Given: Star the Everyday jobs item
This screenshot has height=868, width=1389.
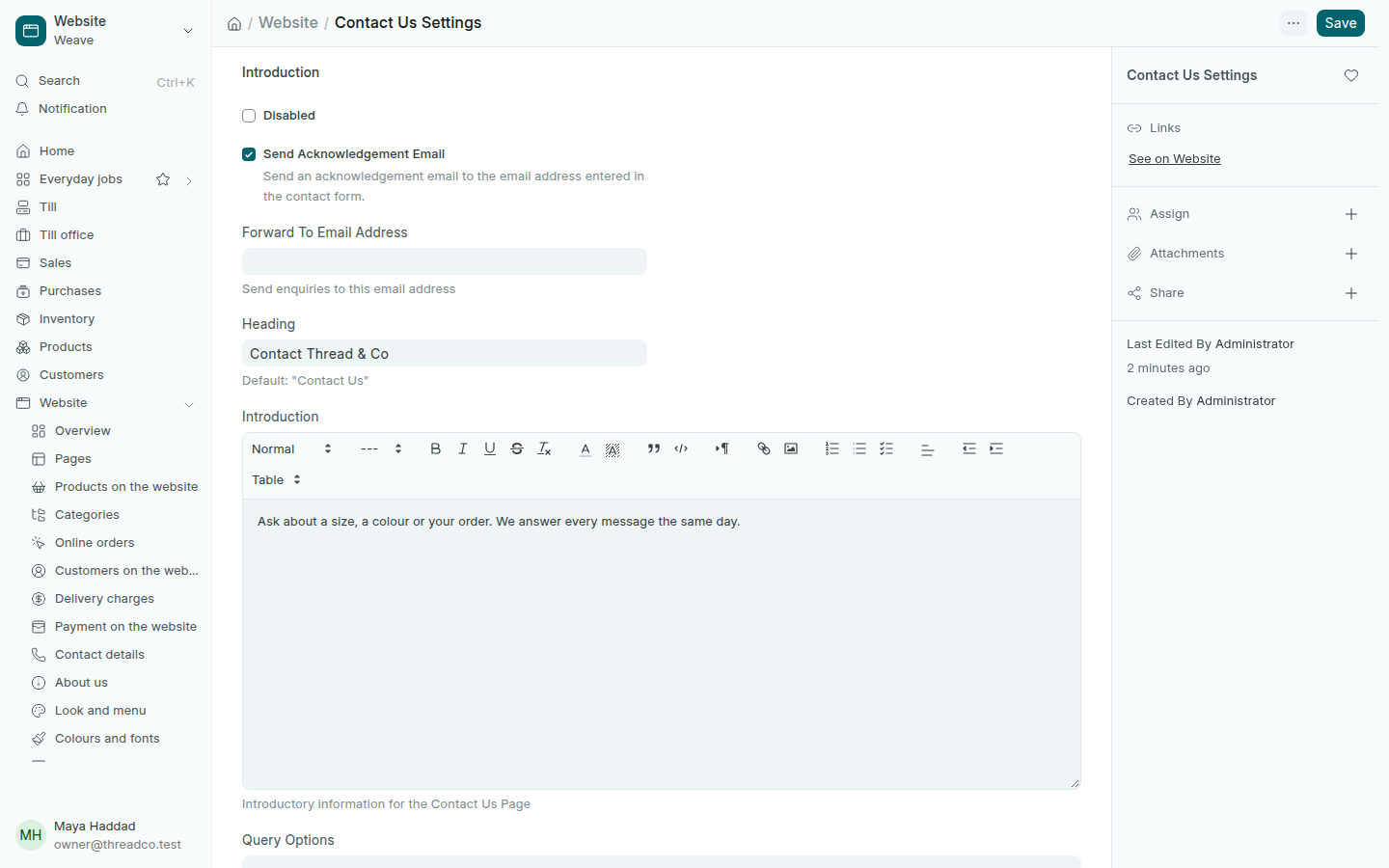Looking at the screenshot, I should tap(163, 179).
